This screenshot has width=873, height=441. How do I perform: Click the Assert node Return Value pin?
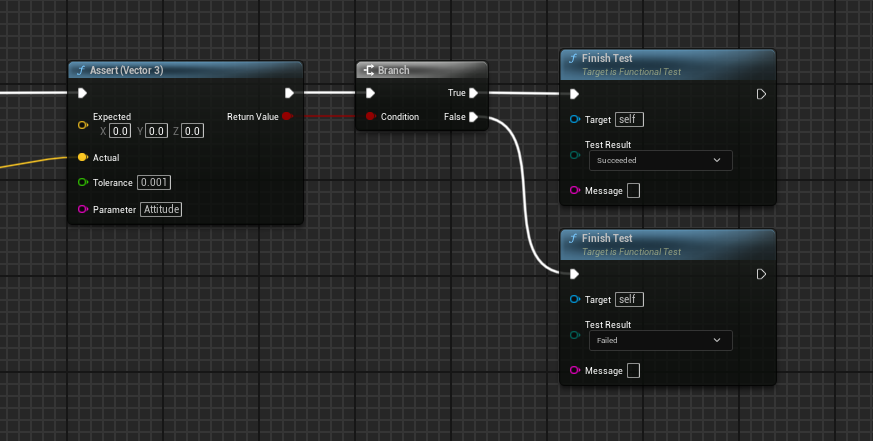pos(288,117)
